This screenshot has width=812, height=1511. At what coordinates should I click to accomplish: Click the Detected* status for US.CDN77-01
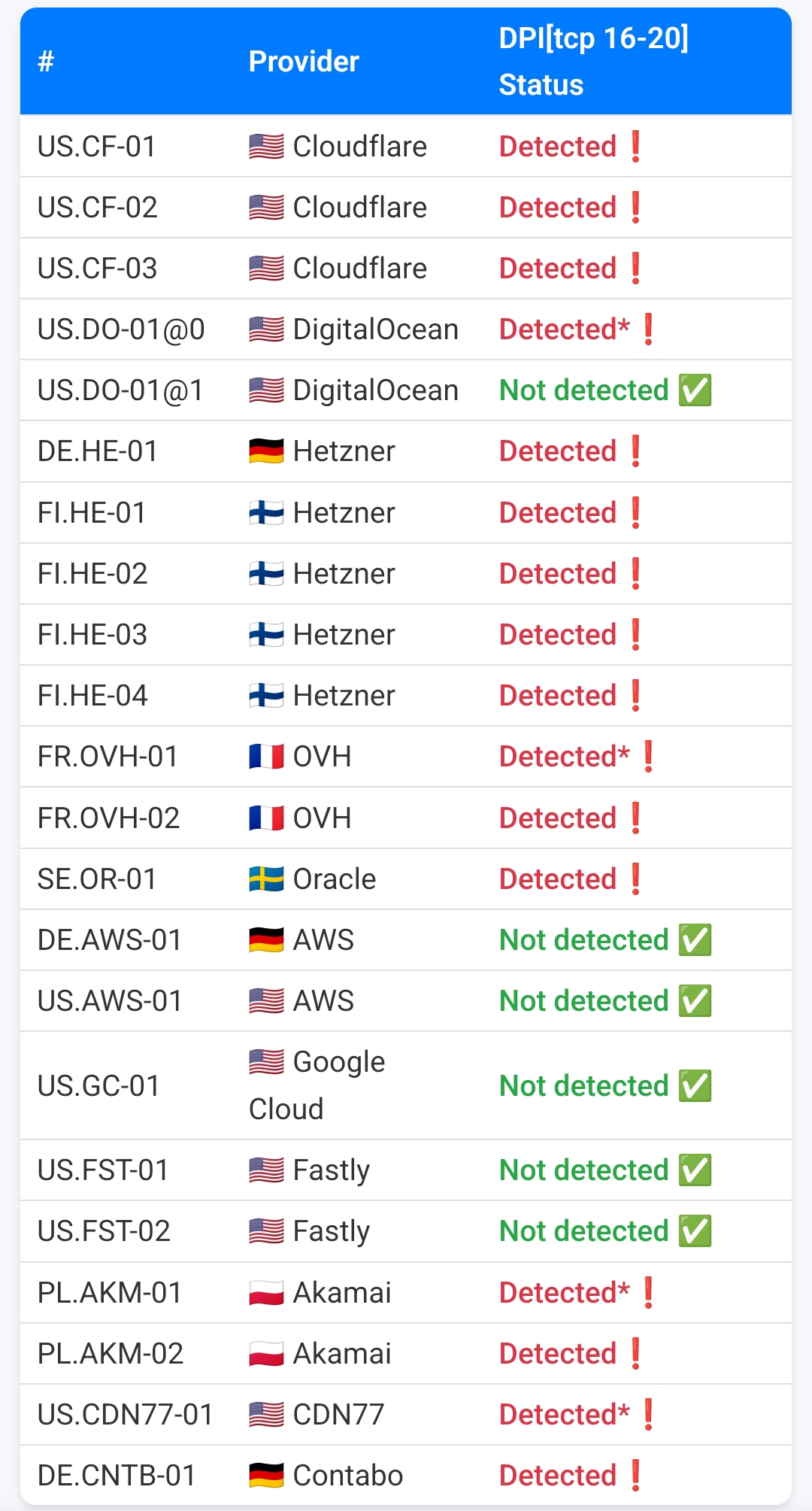pos(565,1415)
